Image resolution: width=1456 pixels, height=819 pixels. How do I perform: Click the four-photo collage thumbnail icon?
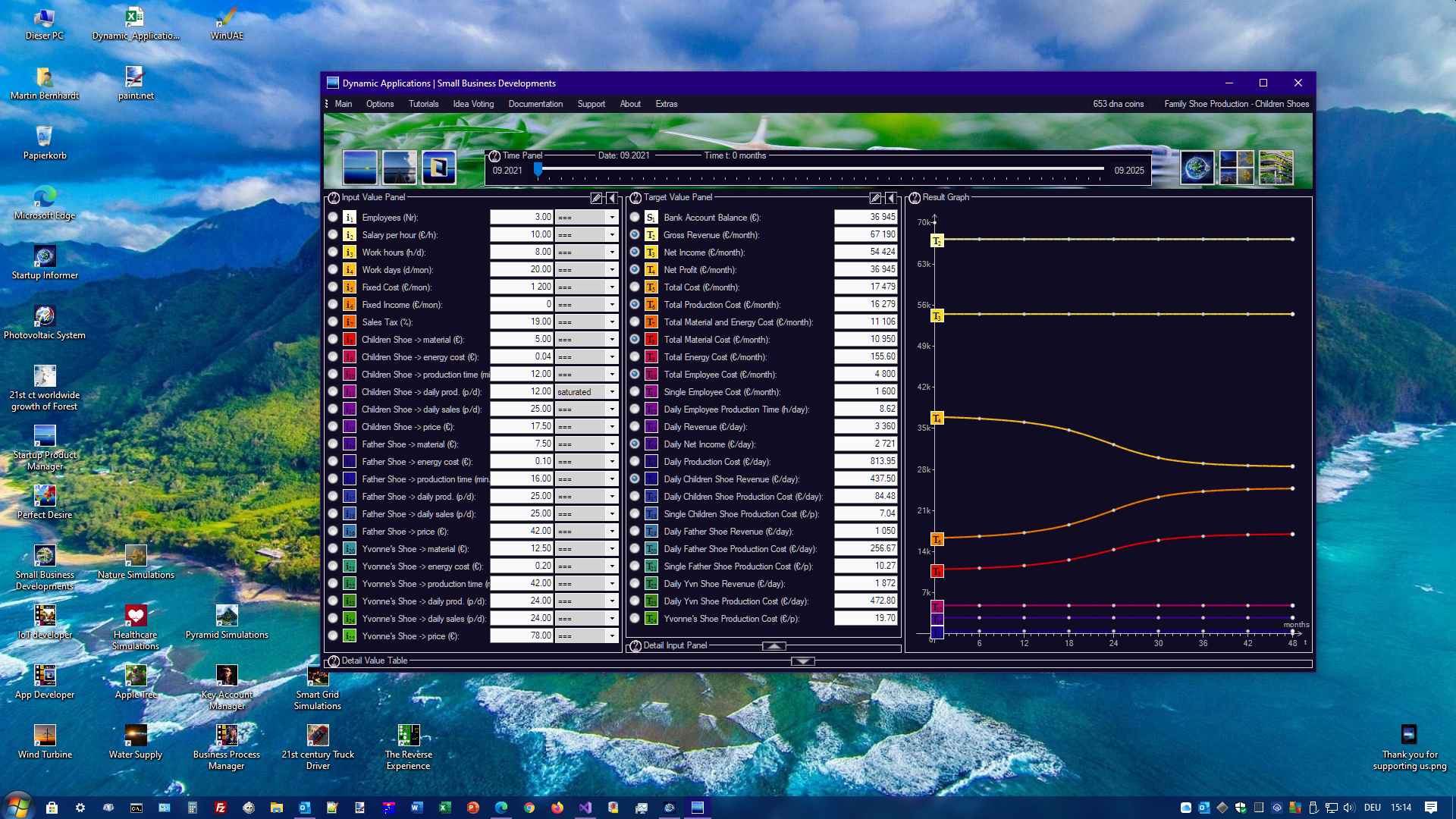(1236, 168)
